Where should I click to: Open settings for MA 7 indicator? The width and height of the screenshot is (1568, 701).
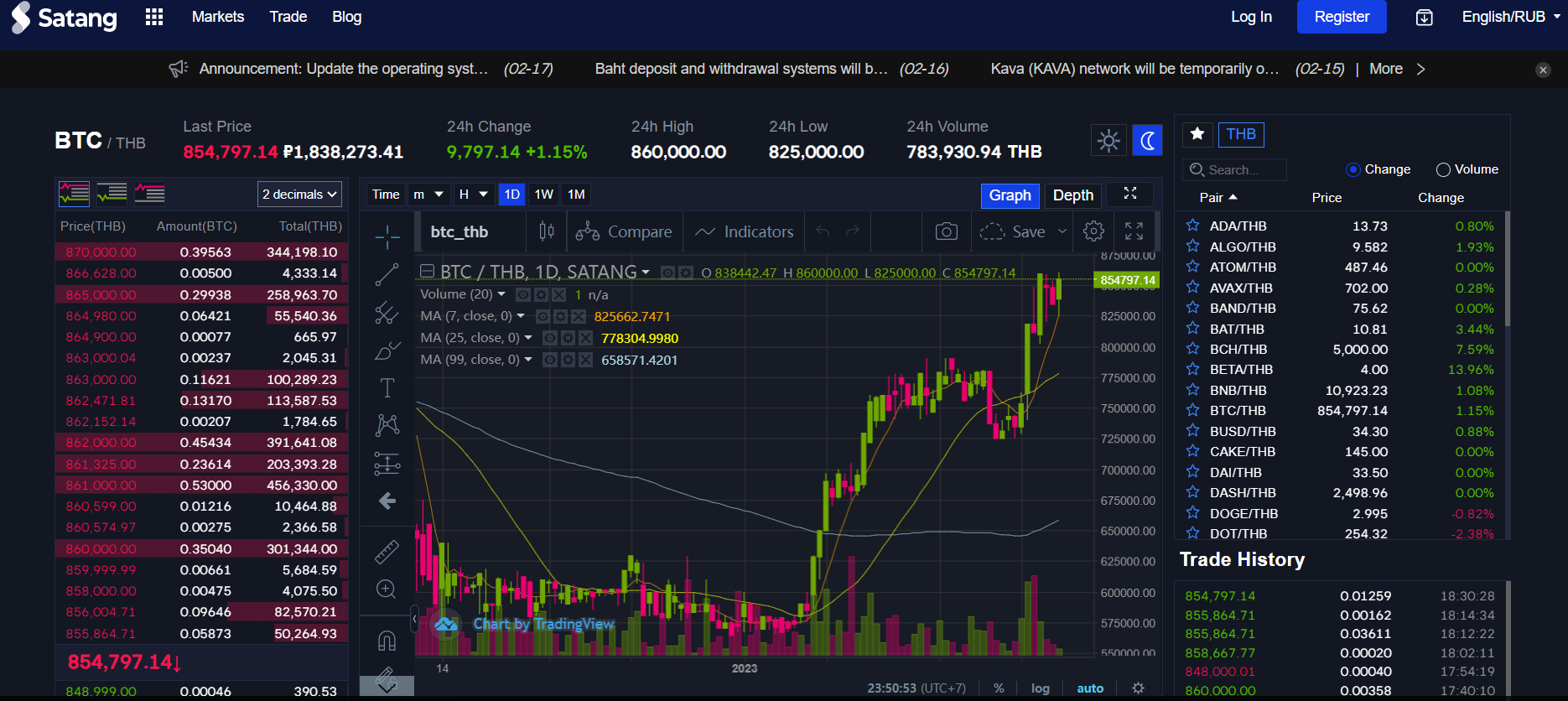click(560, 316)
